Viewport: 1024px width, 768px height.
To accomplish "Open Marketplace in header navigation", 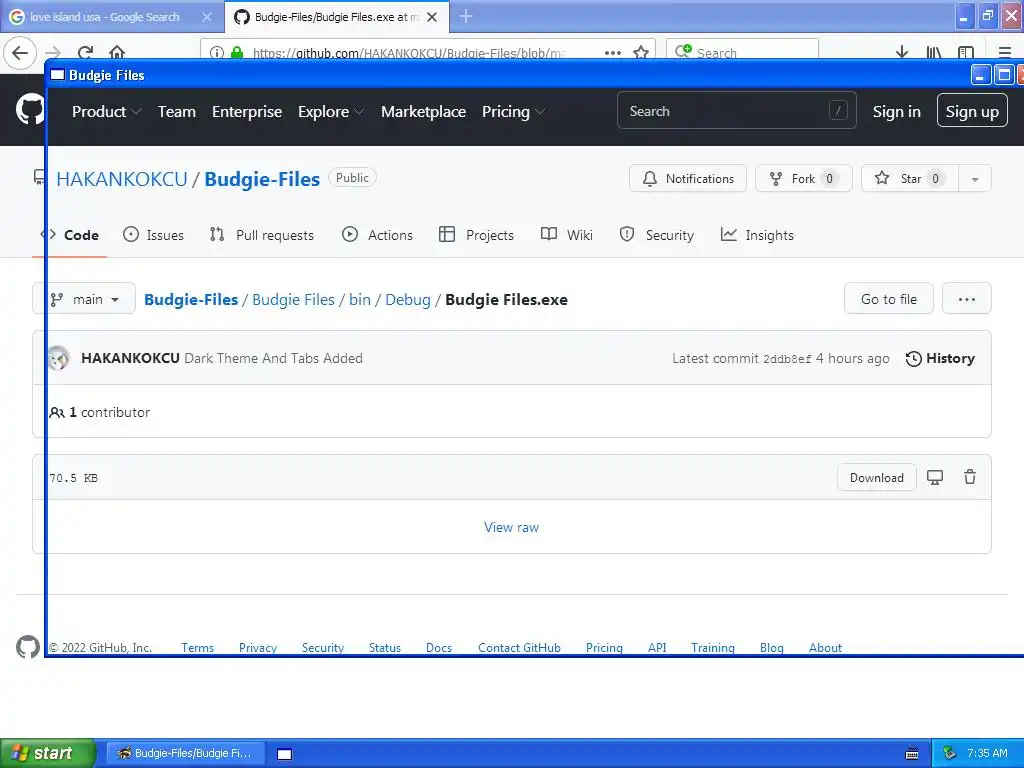I will coord(423,112).
